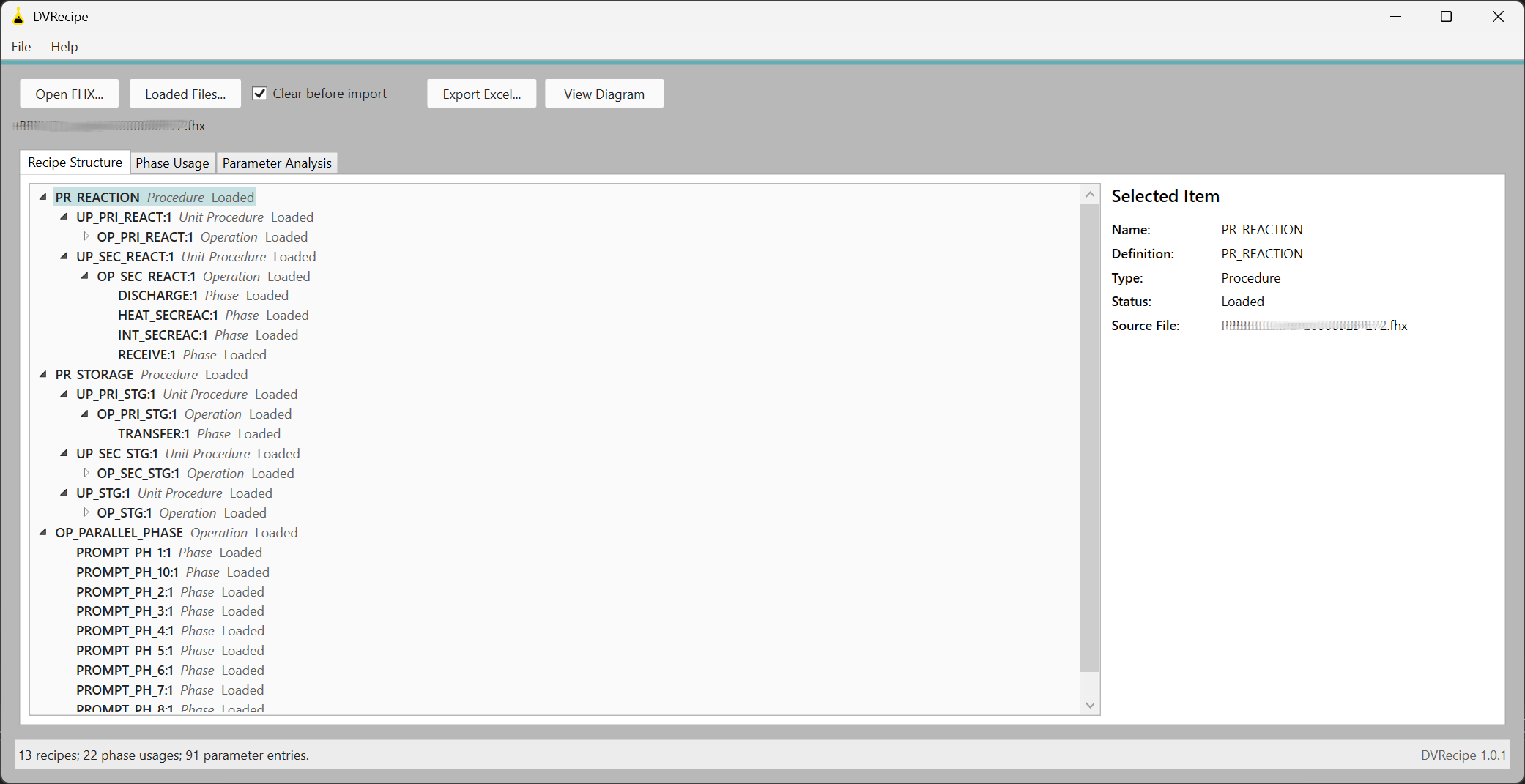Select the RECEIVE:1 phase row
The image size is (1525, 784).
(x=192, y=355)
